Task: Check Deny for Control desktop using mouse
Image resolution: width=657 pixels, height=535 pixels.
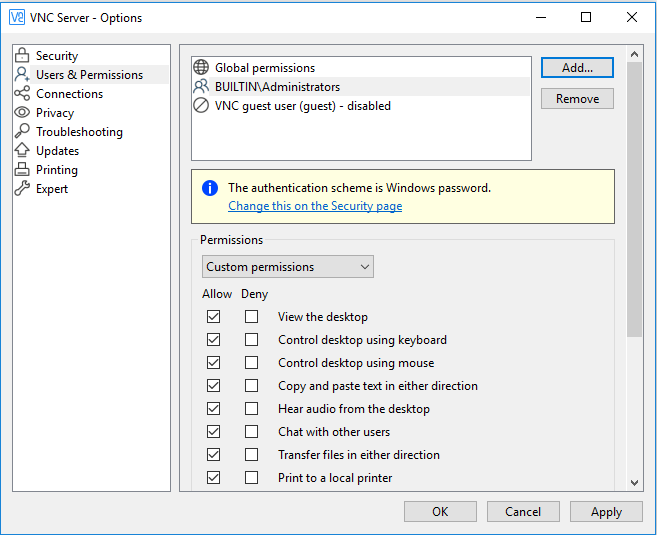Action: click(x=251, y=362)
